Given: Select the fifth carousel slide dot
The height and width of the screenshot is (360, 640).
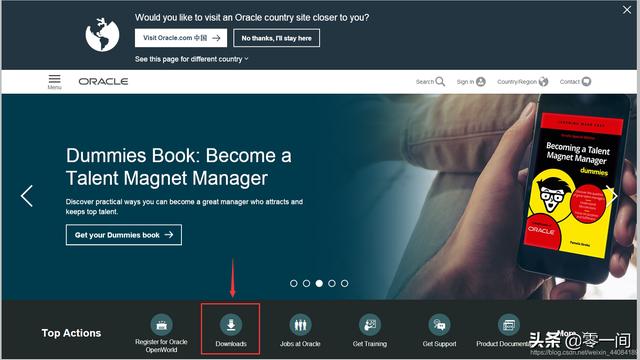Looking at the screenshot, I should click(x=344, y=283).
